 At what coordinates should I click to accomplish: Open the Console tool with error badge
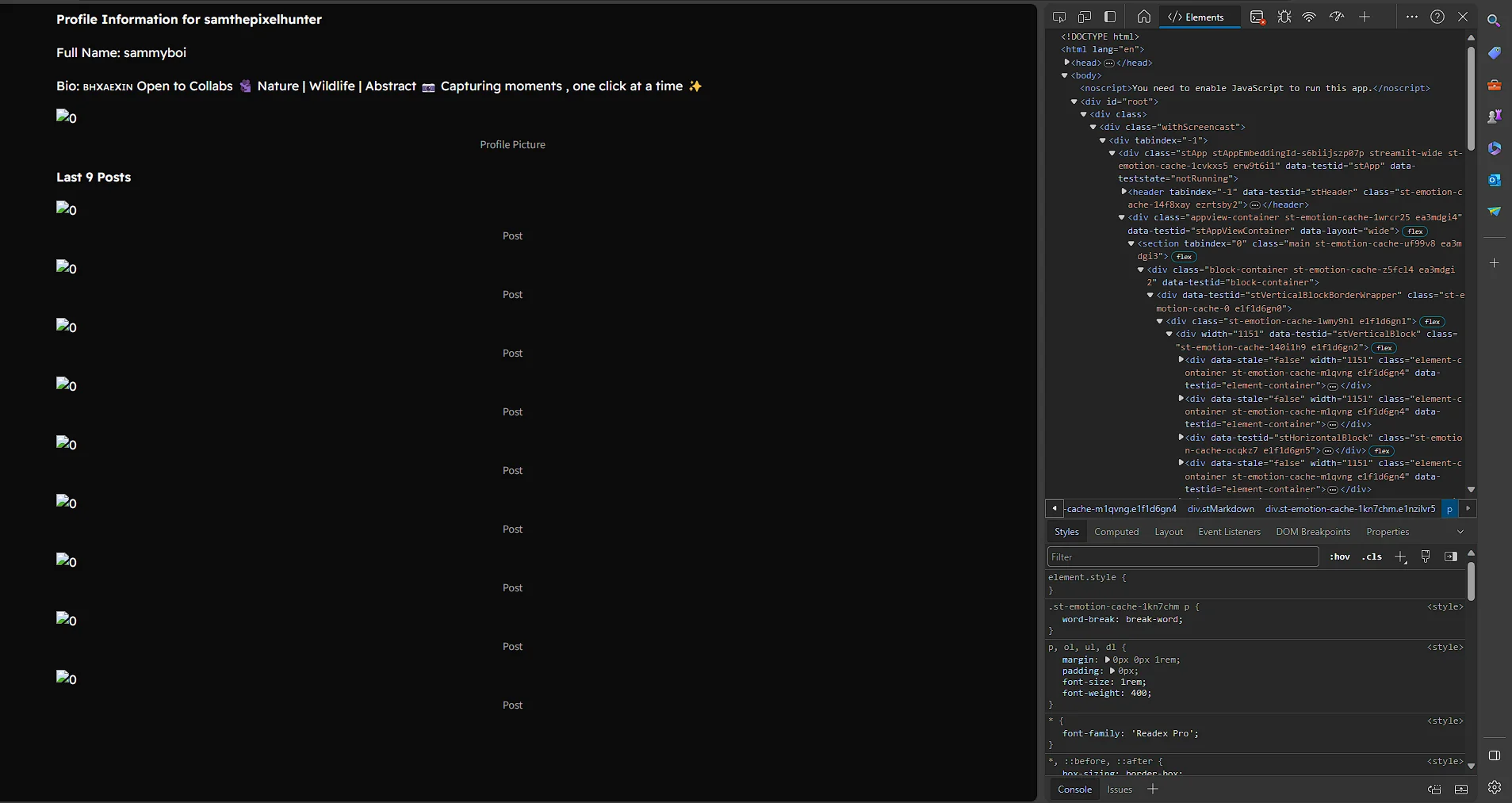click(1257, 17)
